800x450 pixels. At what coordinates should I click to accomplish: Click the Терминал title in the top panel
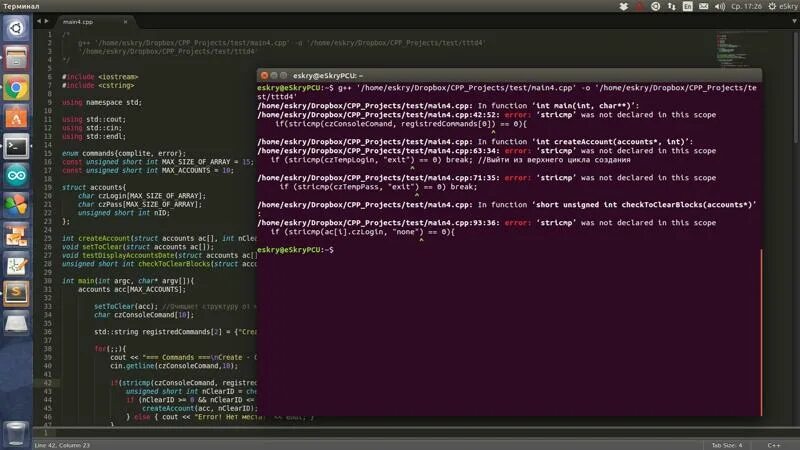21,6
